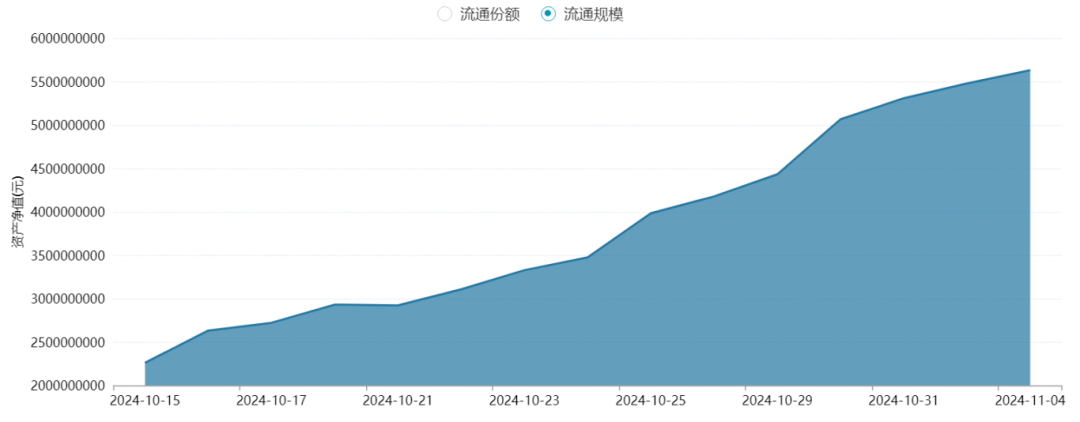Select the 流通份额 radio option

(x=445, y=14)
